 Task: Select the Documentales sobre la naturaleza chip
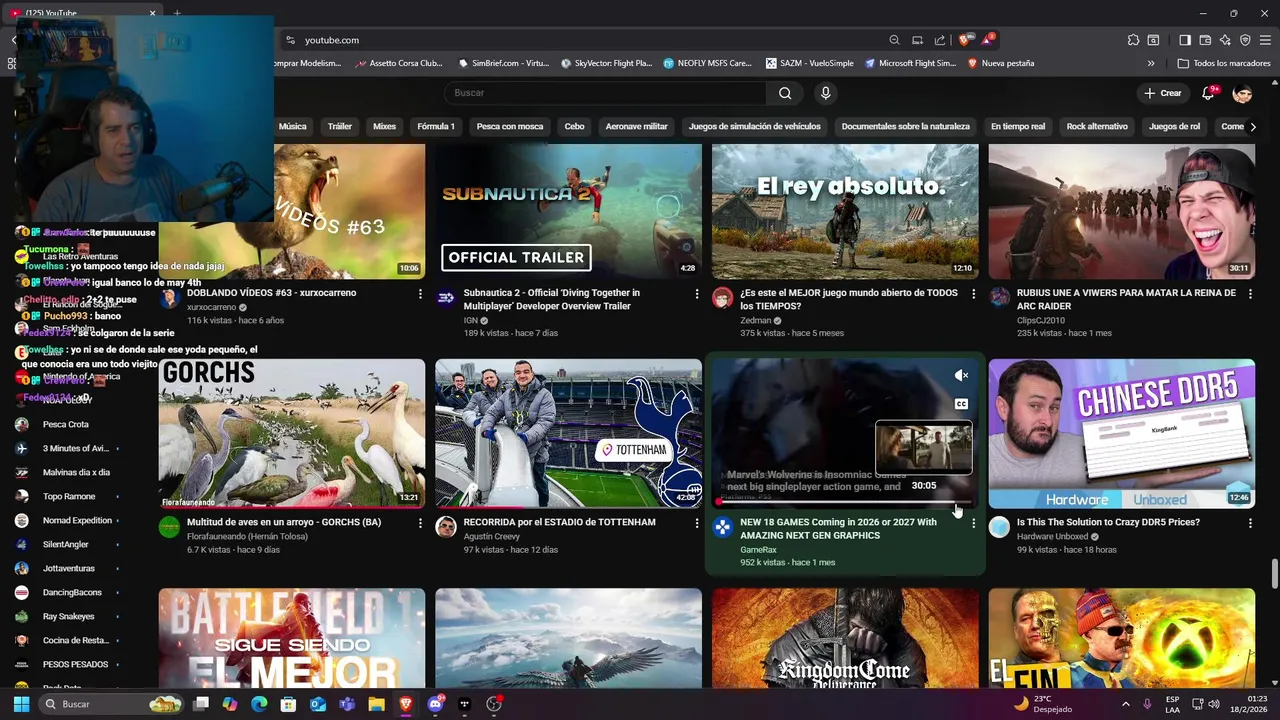tap(906, 127)
